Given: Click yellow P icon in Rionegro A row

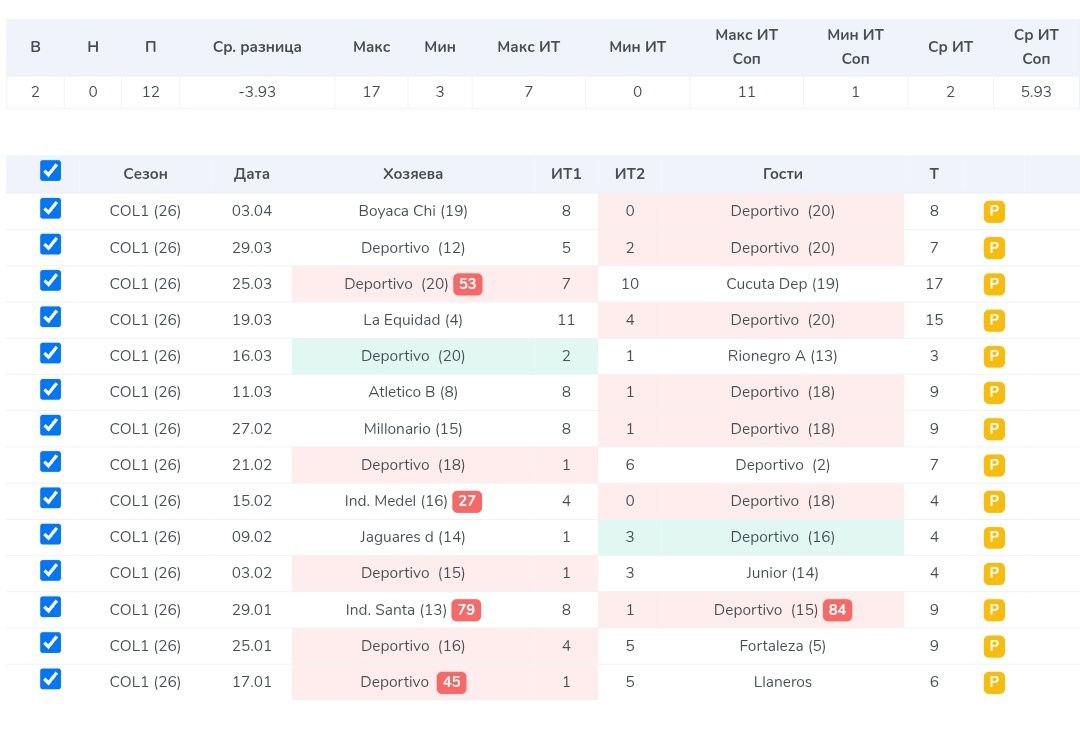Looking at the screenshot, I should click(x=994, y=357).
